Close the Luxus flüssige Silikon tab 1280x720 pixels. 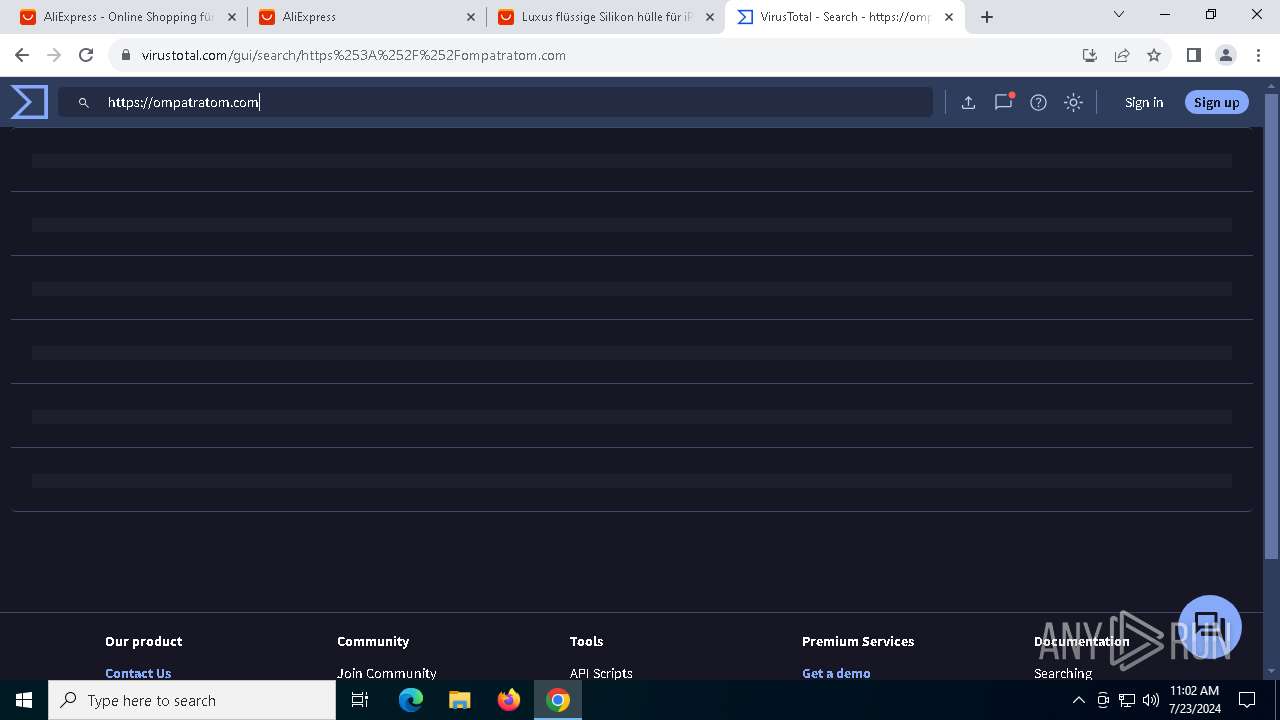710,17
